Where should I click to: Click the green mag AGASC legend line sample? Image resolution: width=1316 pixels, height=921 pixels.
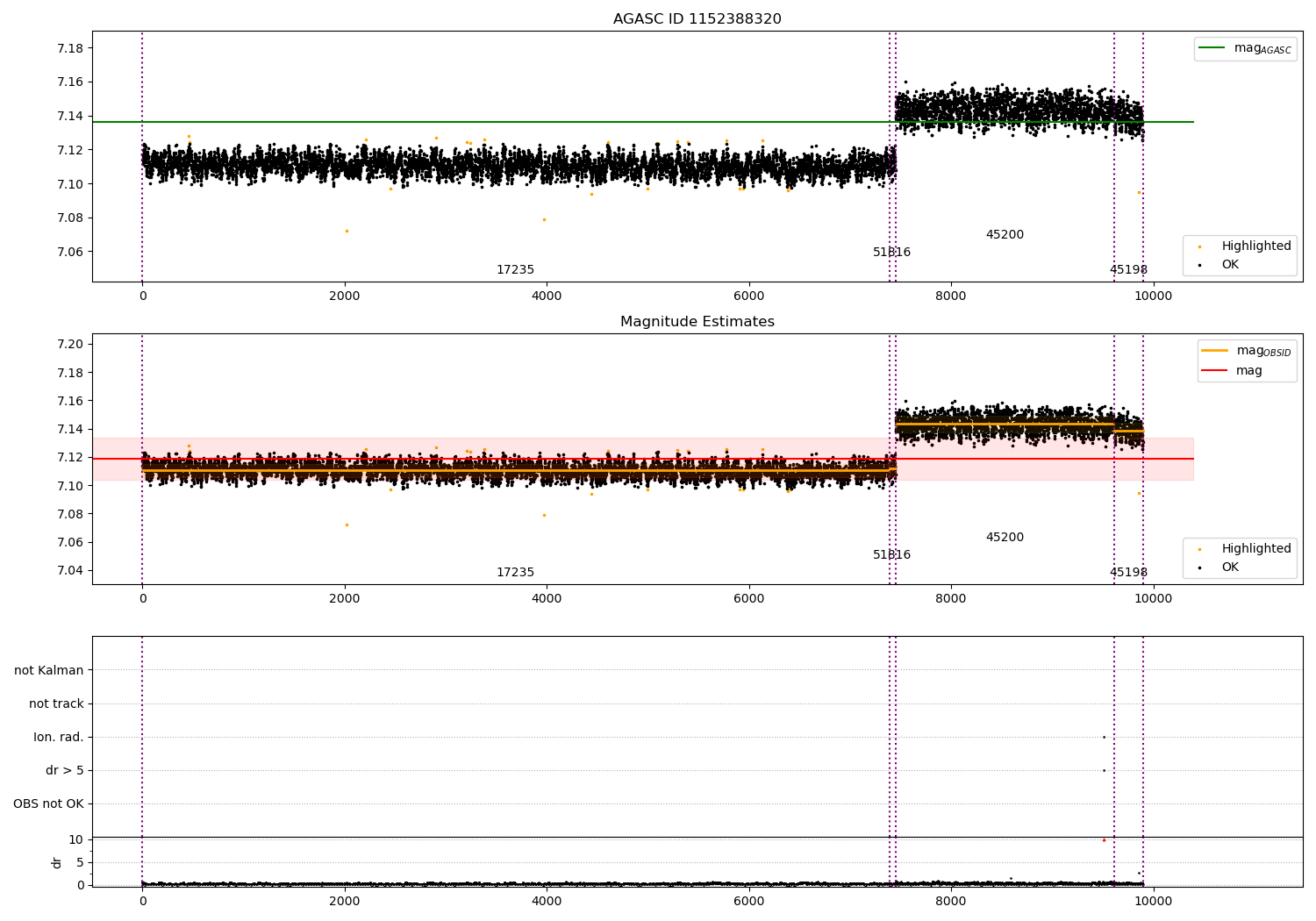(1212, 48)
